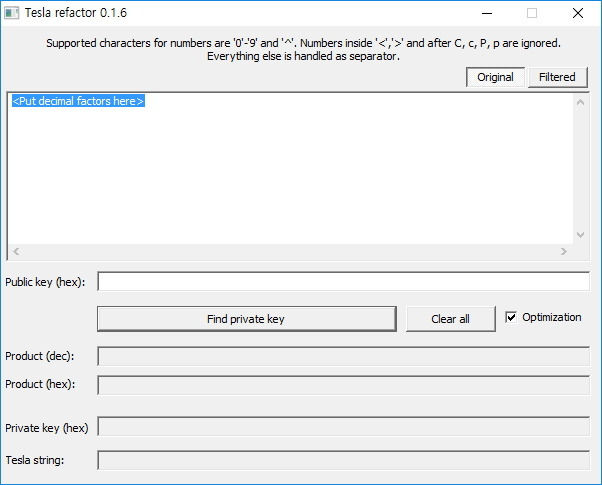
Task: Click the Product (hex) output field
Action: tap(344, 385)
